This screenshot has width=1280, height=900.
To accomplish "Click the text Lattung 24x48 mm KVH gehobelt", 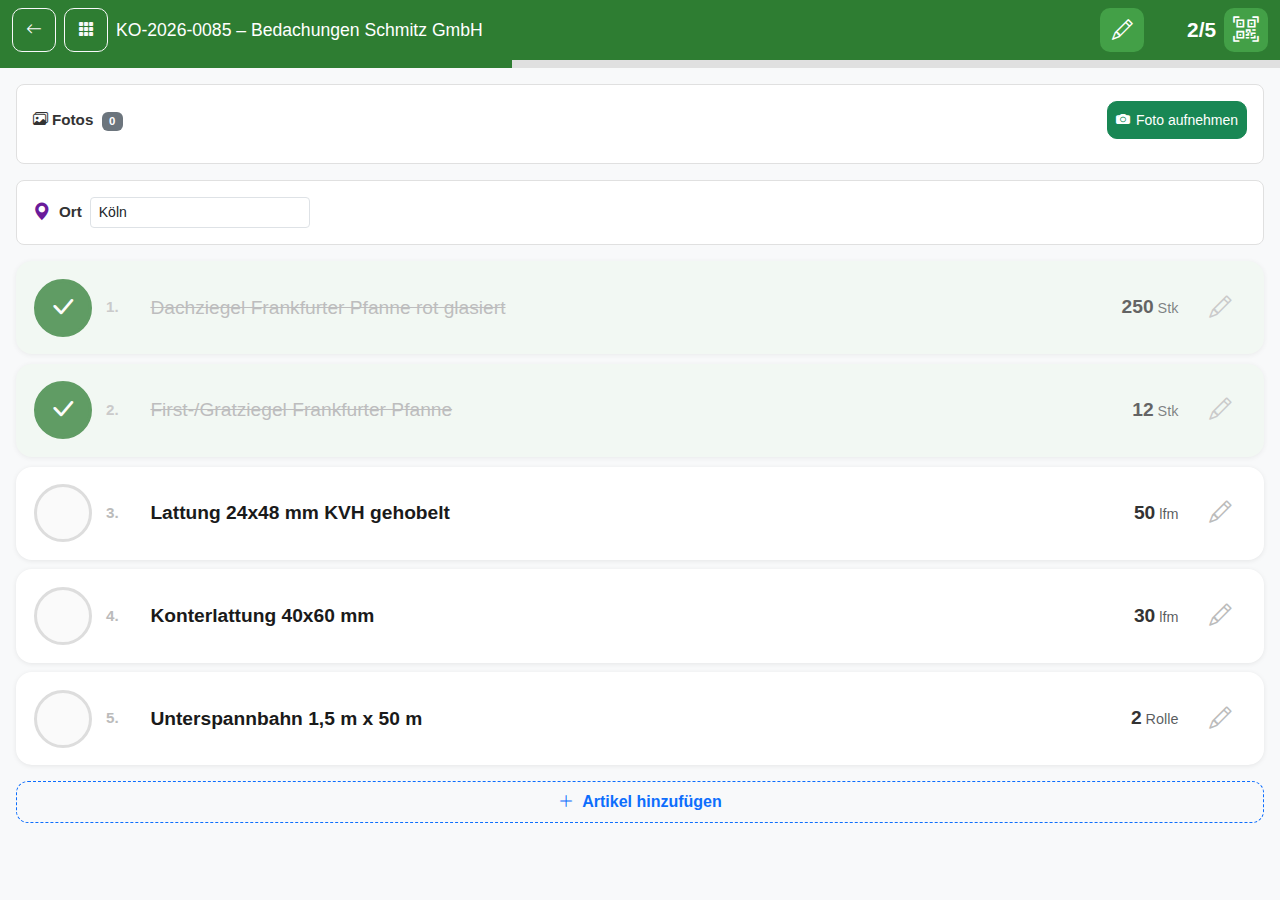I will [x=300, y=513].
